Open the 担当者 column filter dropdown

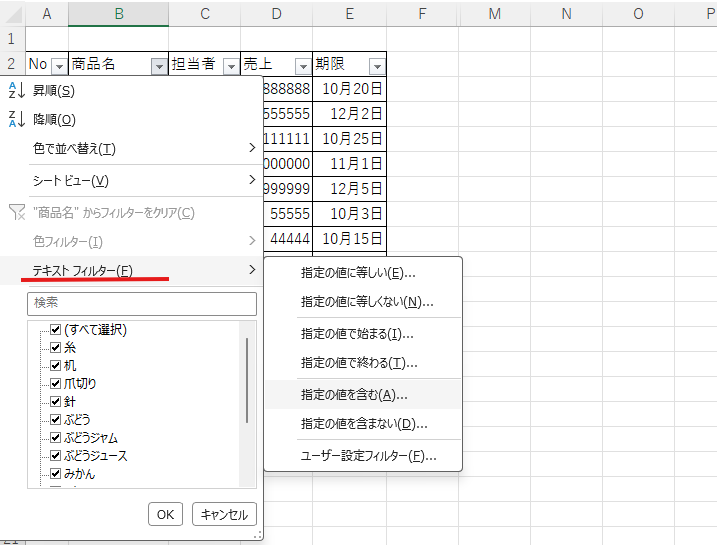[231, 67]
